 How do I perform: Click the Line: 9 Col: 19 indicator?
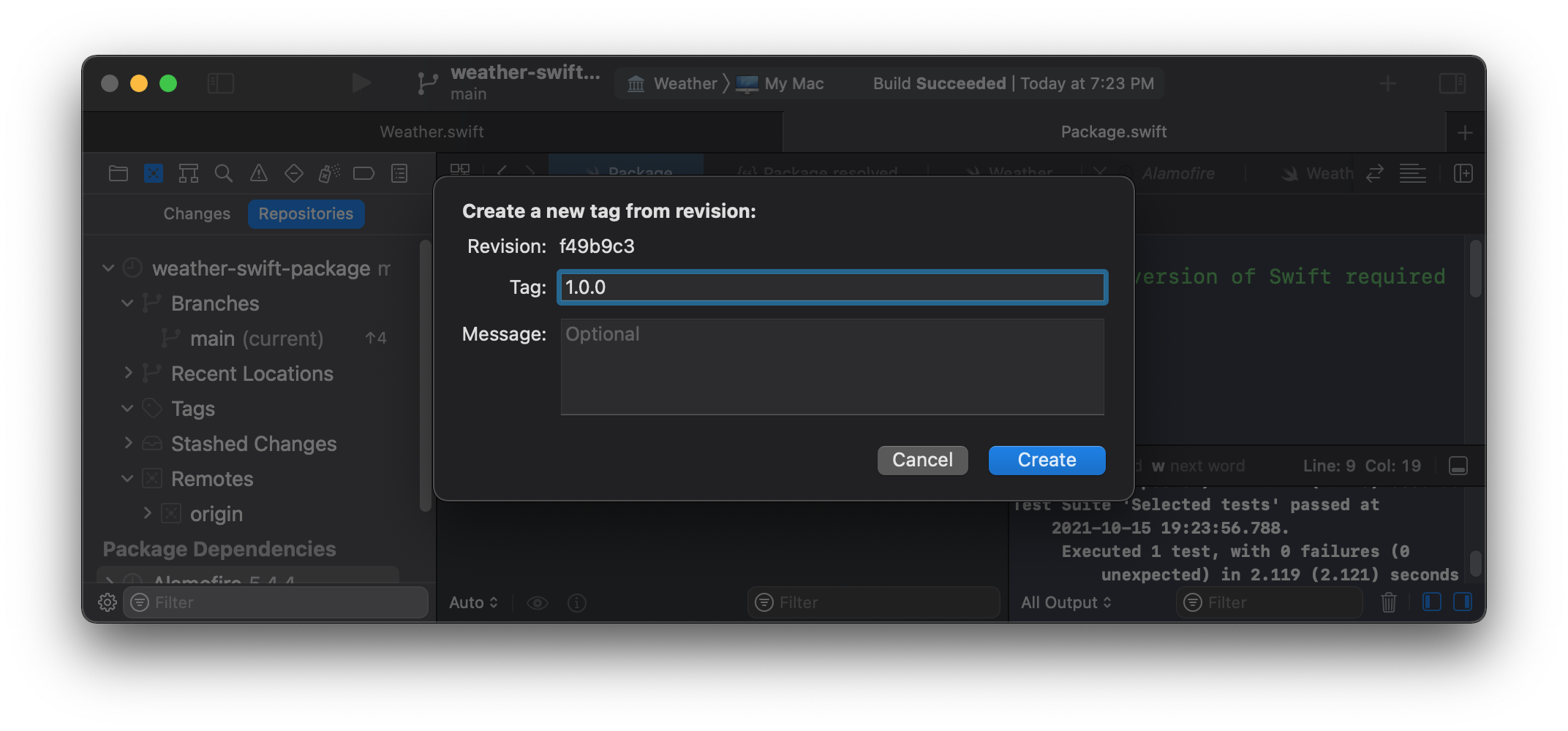pyautogui.click(x=1362, y=466)
